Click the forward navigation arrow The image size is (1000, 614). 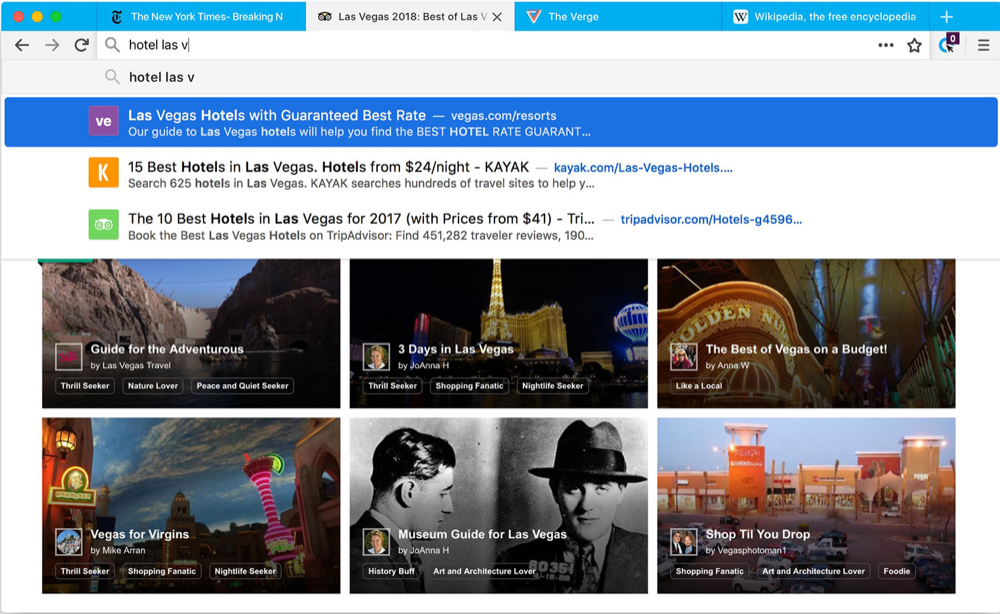coord(52,45)
